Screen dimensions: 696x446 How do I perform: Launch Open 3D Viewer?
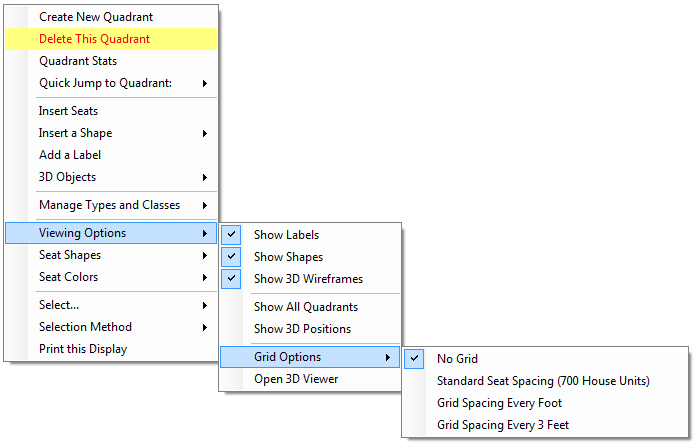pos(296,379)
